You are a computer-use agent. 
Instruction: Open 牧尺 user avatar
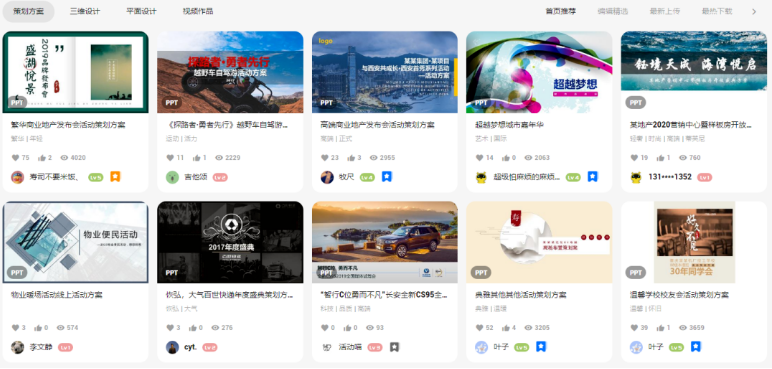click(x=327, y=177)
